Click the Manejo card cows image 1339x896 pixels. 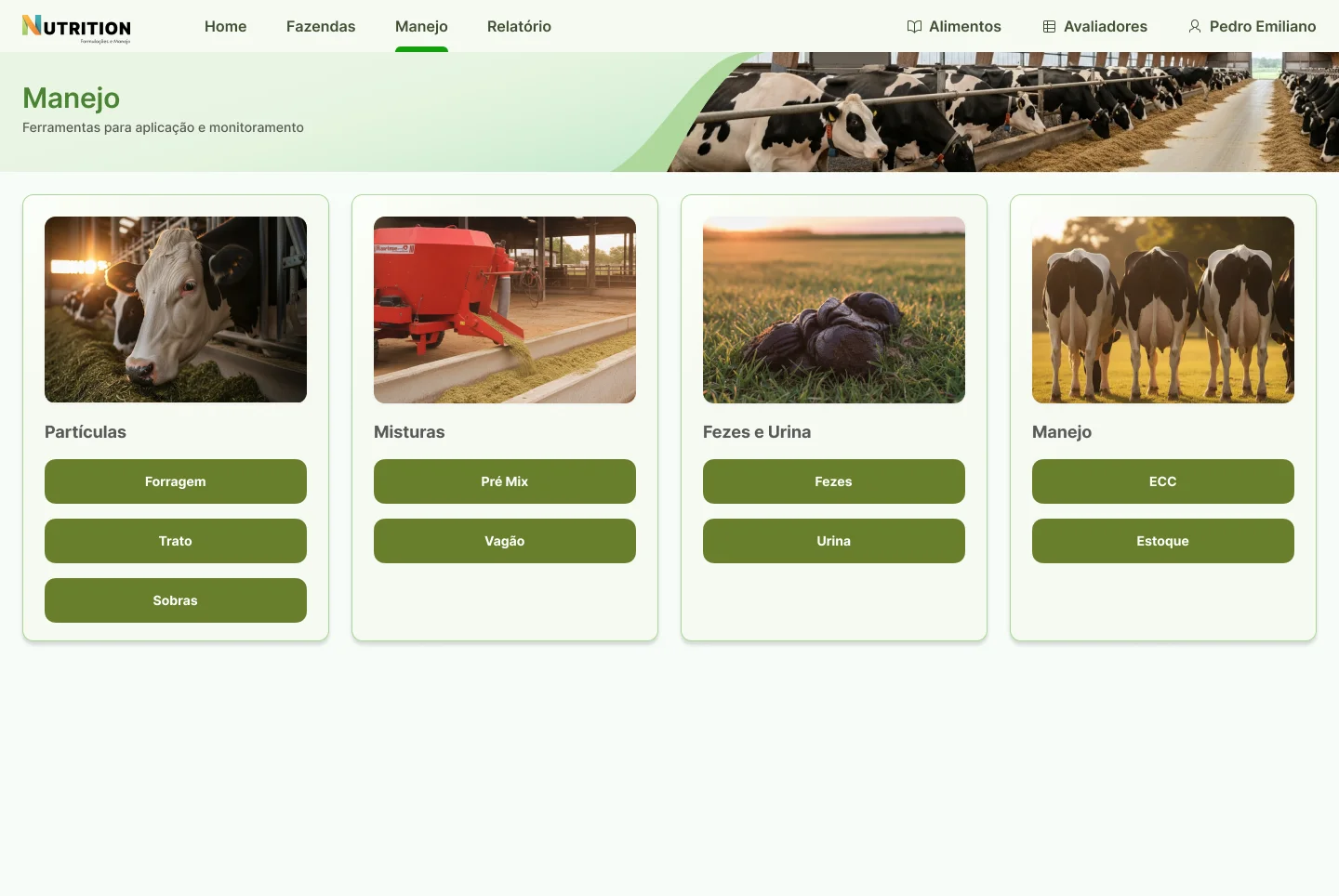pyautogui.click(x=1163, y=310)
